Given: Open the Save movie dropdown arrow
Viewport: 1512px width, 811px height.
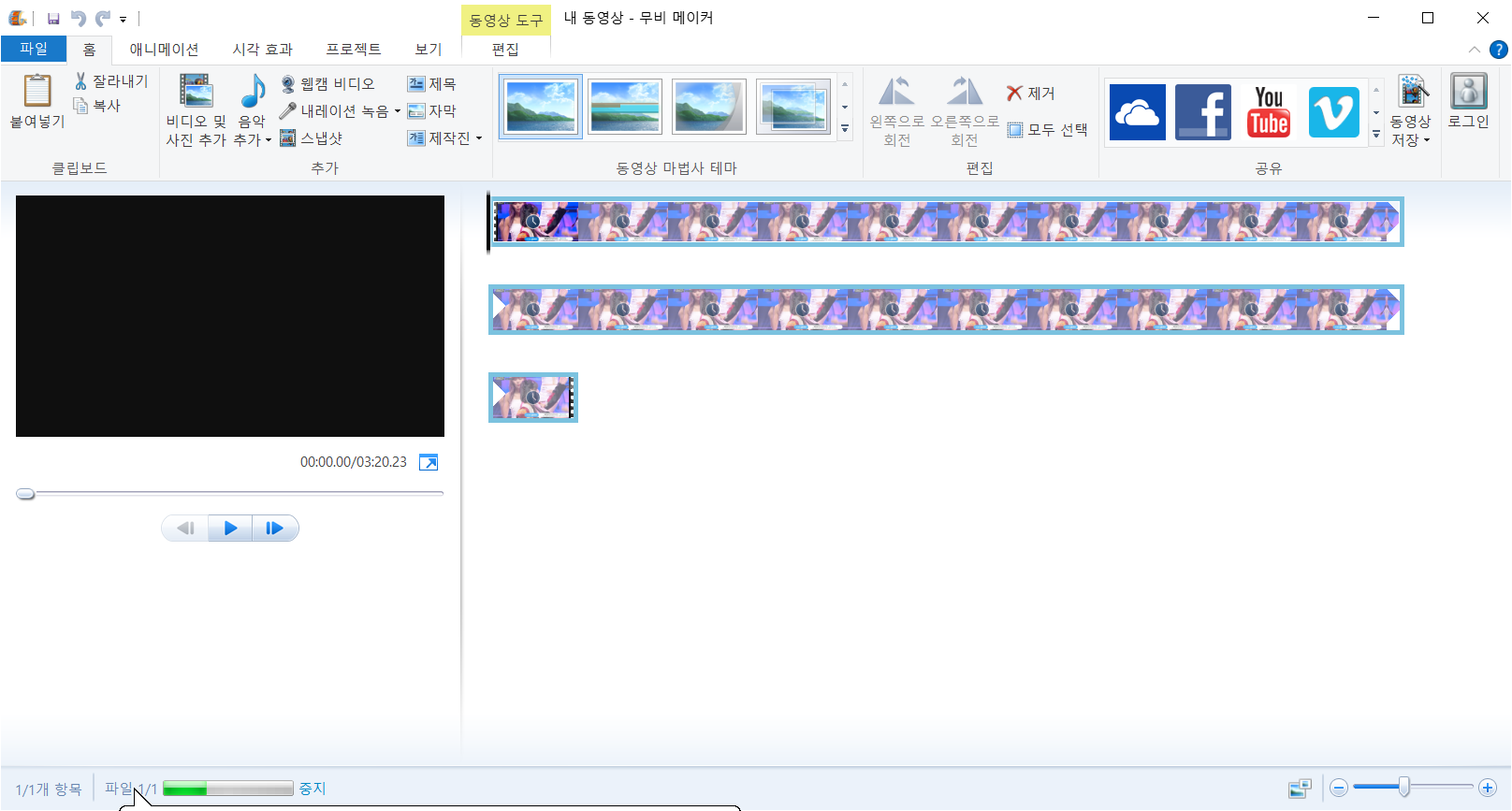Looking at the screenshot, I should pyautogui.click(x=1427, y=140).
